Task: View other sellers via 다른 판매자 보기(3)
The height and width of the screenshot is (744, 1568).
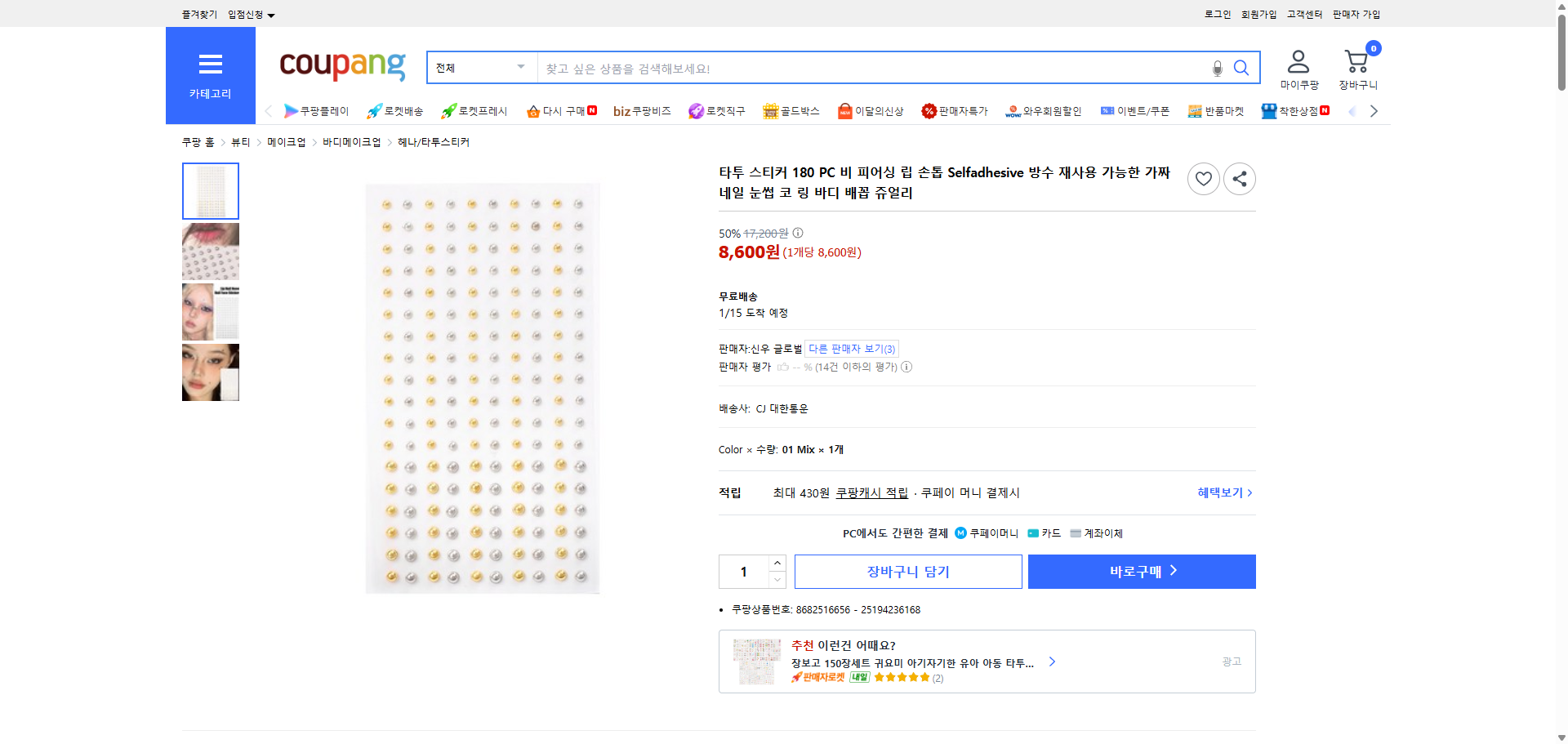Action: 852,349
